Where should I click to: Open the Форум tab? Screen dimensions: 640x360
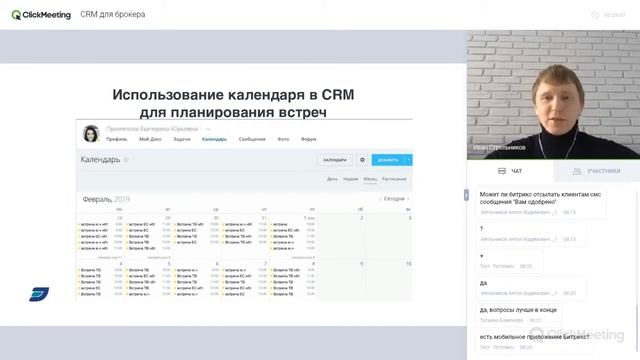308,139
